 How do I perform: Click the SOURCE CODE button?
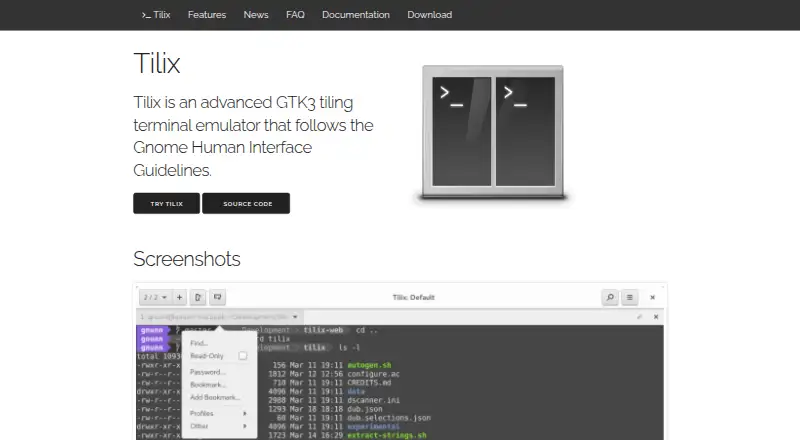pos(246,203)
